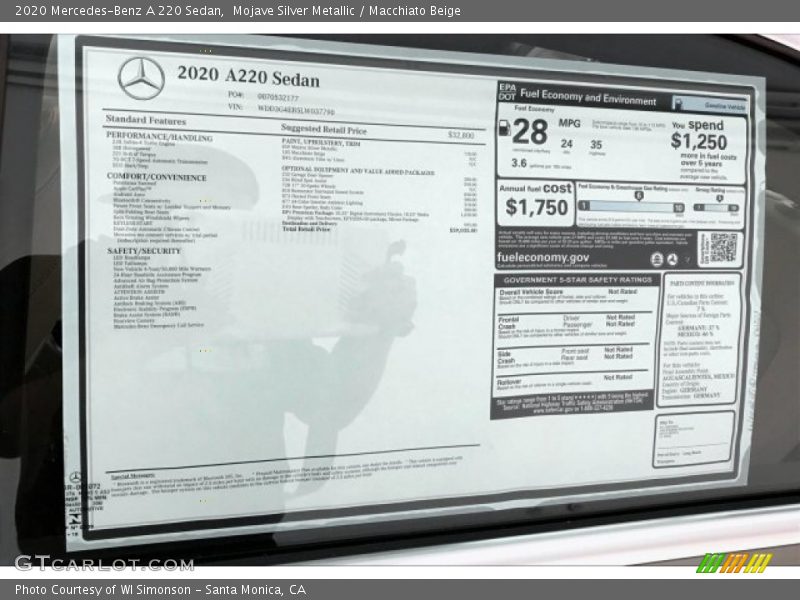The width and height of the screenshot is (800, 600).
Task: Click 'Optional Equipment and Value Added Packages' heading
Action: [358, 170]
